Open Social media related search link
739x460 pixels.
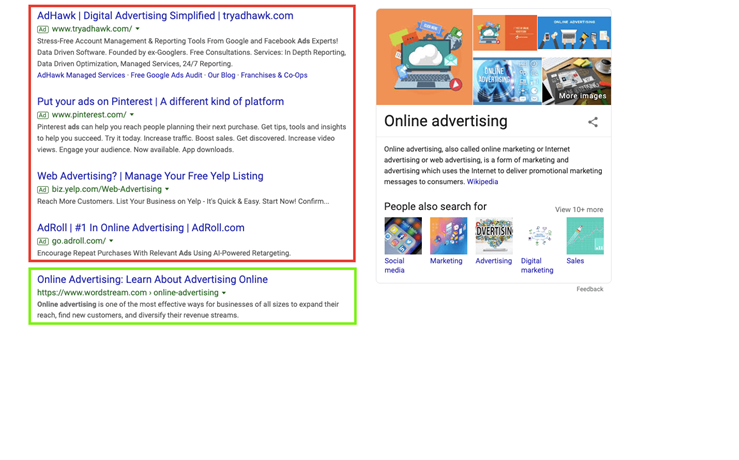[394, 265]
